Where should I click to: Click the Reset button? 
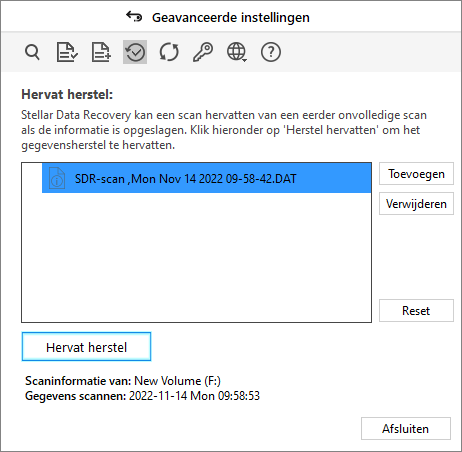(x=416, y=311)
